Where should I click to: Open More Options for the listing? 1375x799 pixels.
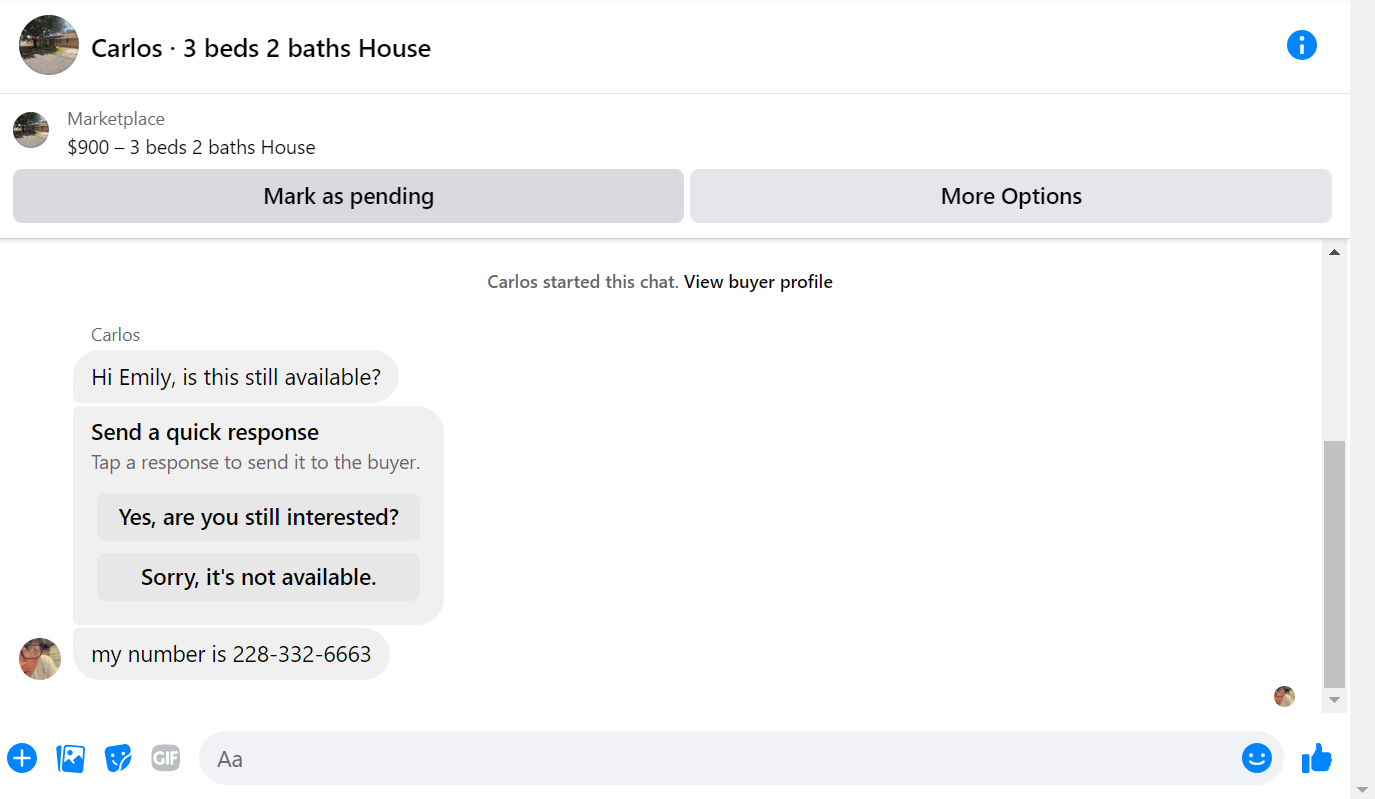tap(1011, 196)
